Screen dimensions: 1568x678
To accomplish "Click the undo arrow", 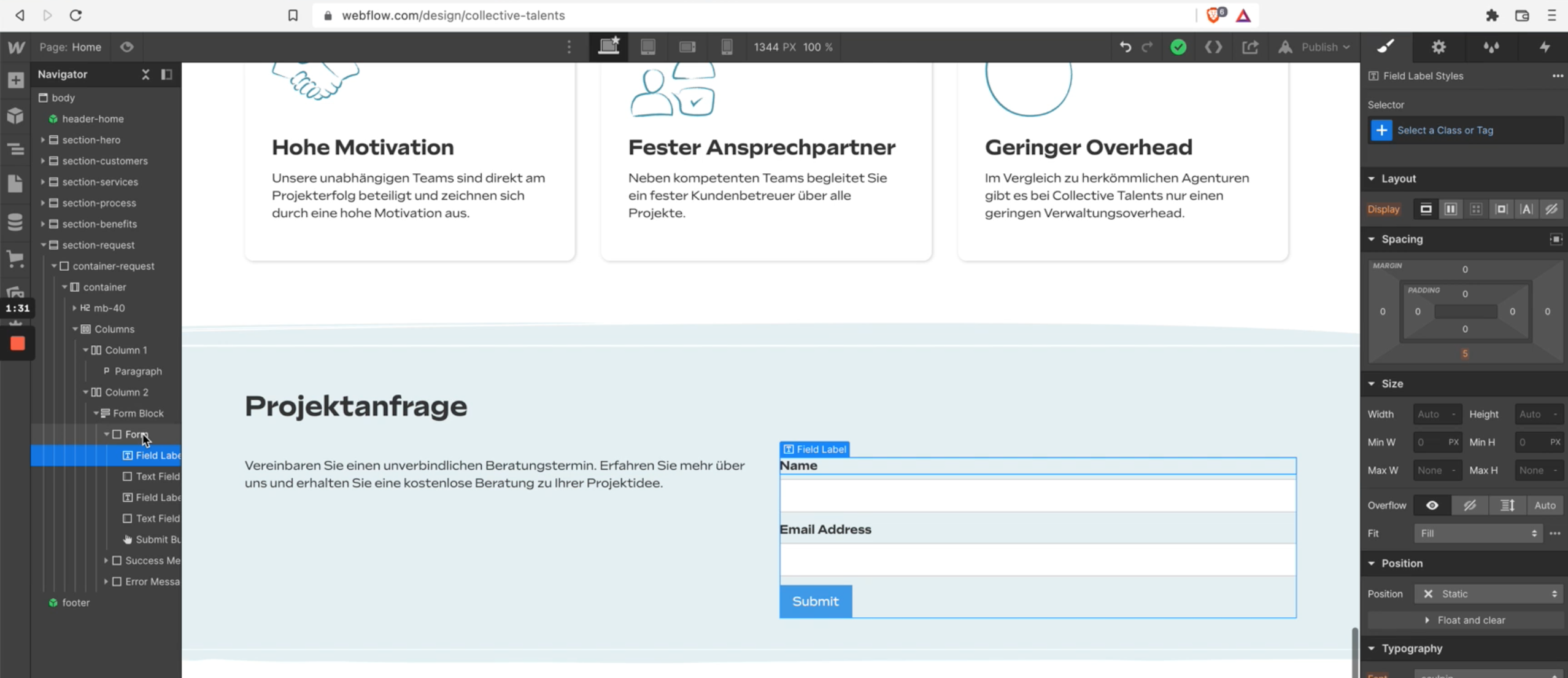I will click(x=1125, y=47).
